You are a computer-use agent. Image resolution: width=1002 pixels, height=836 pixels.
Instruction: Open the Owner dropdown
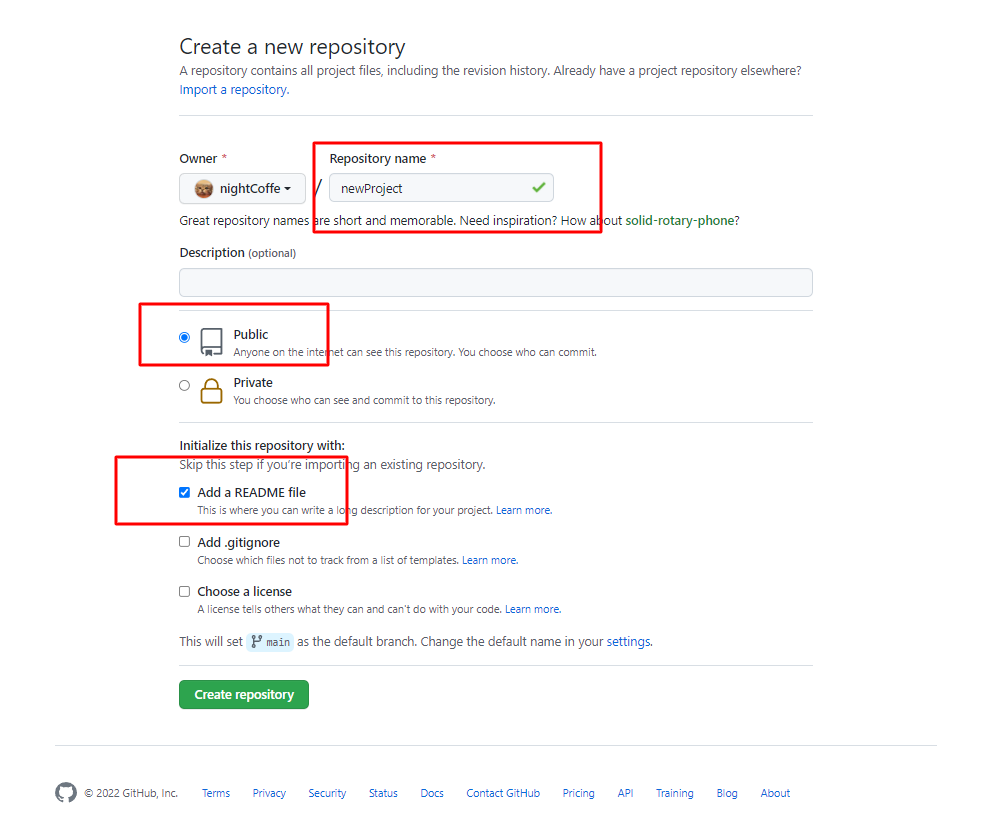click(x=242, y=188)
